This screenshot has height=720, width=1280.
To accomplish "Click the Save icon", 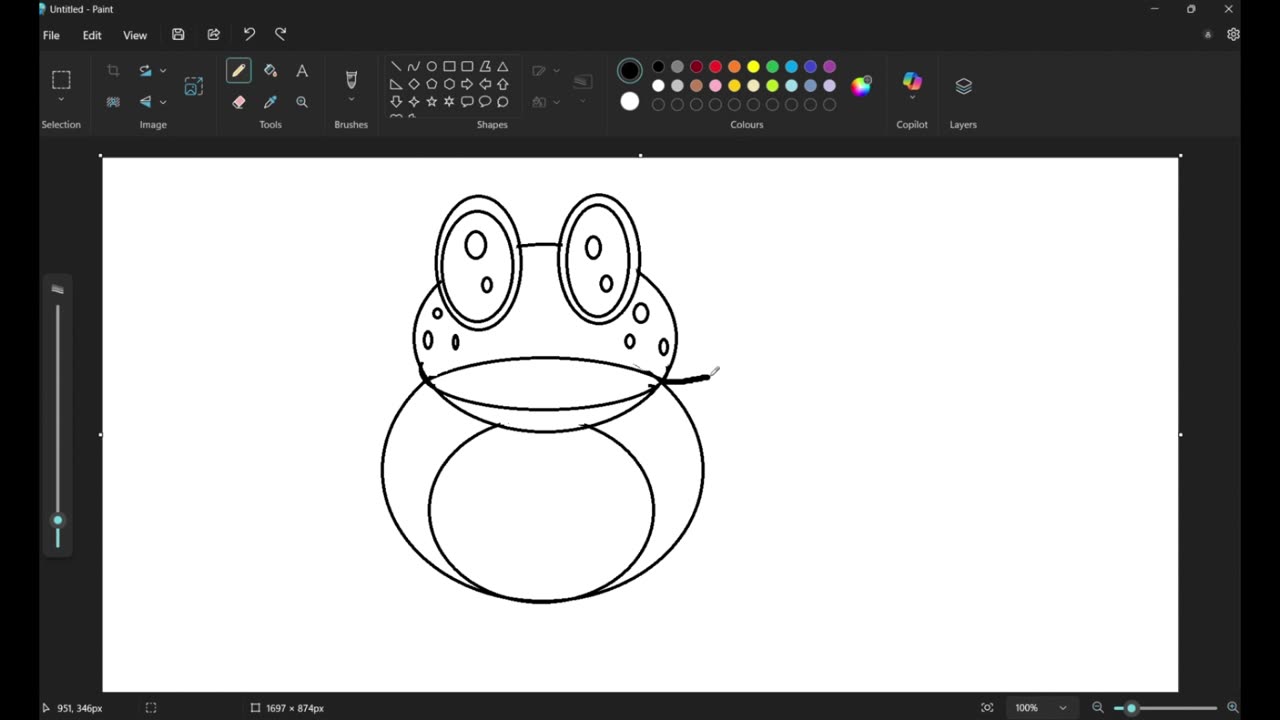I will (178, 34).
